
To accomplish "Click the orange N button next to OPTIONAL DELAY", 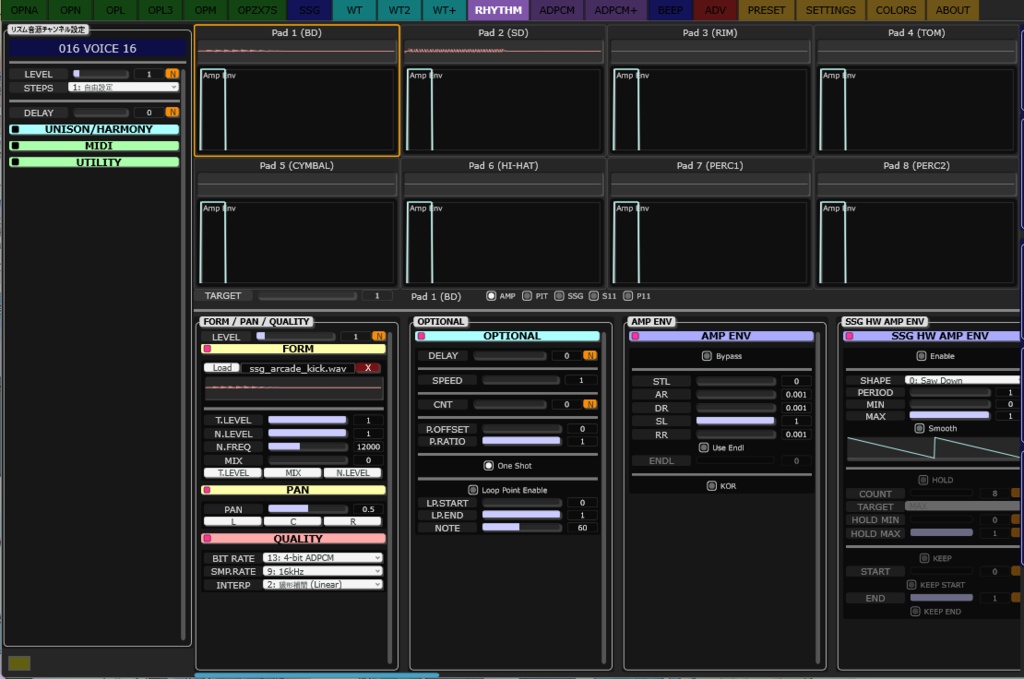I will tap(590, 356).
